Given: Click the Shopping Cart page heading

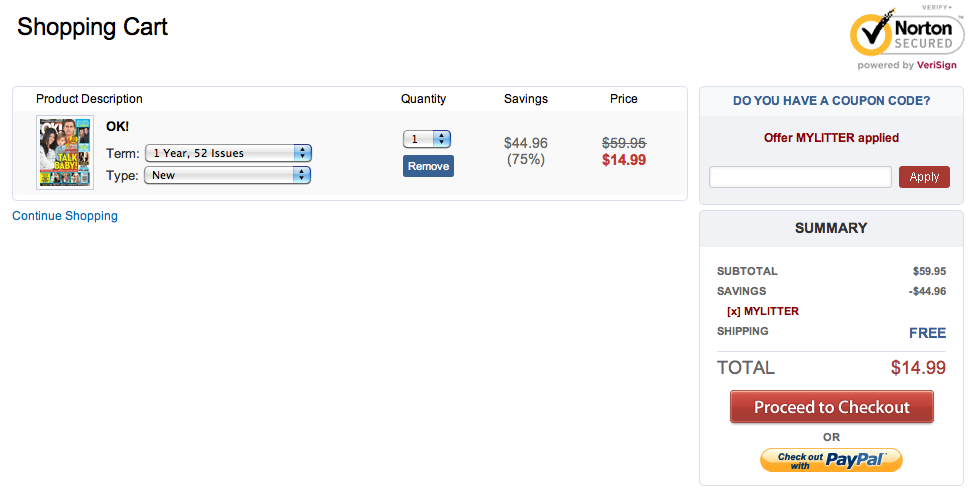Looking at the screenshot, I should click(x=93, y=27).
